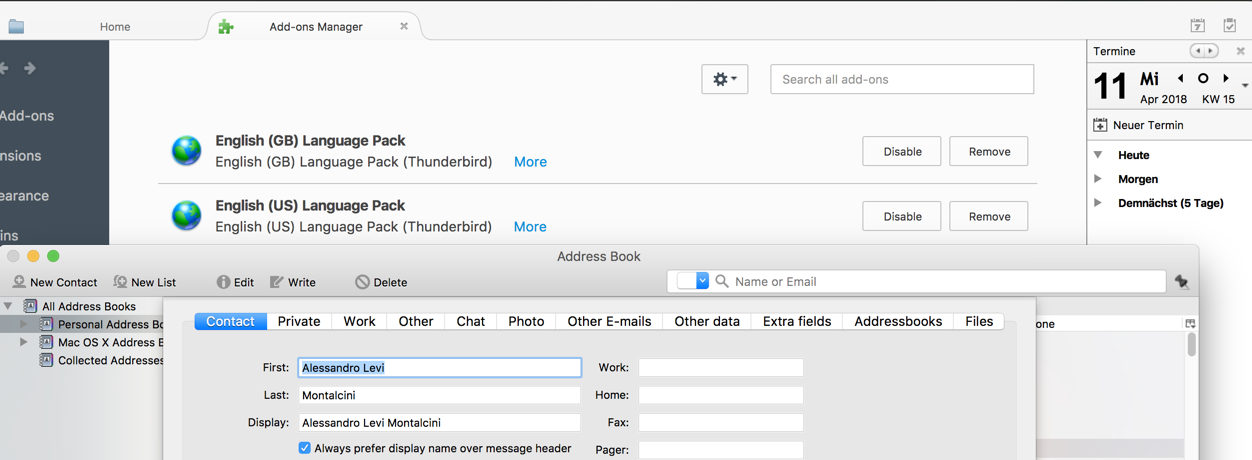Screen dimensions: 1252x460
Task: Click the Display name field
Action: [x=439, y=423]
